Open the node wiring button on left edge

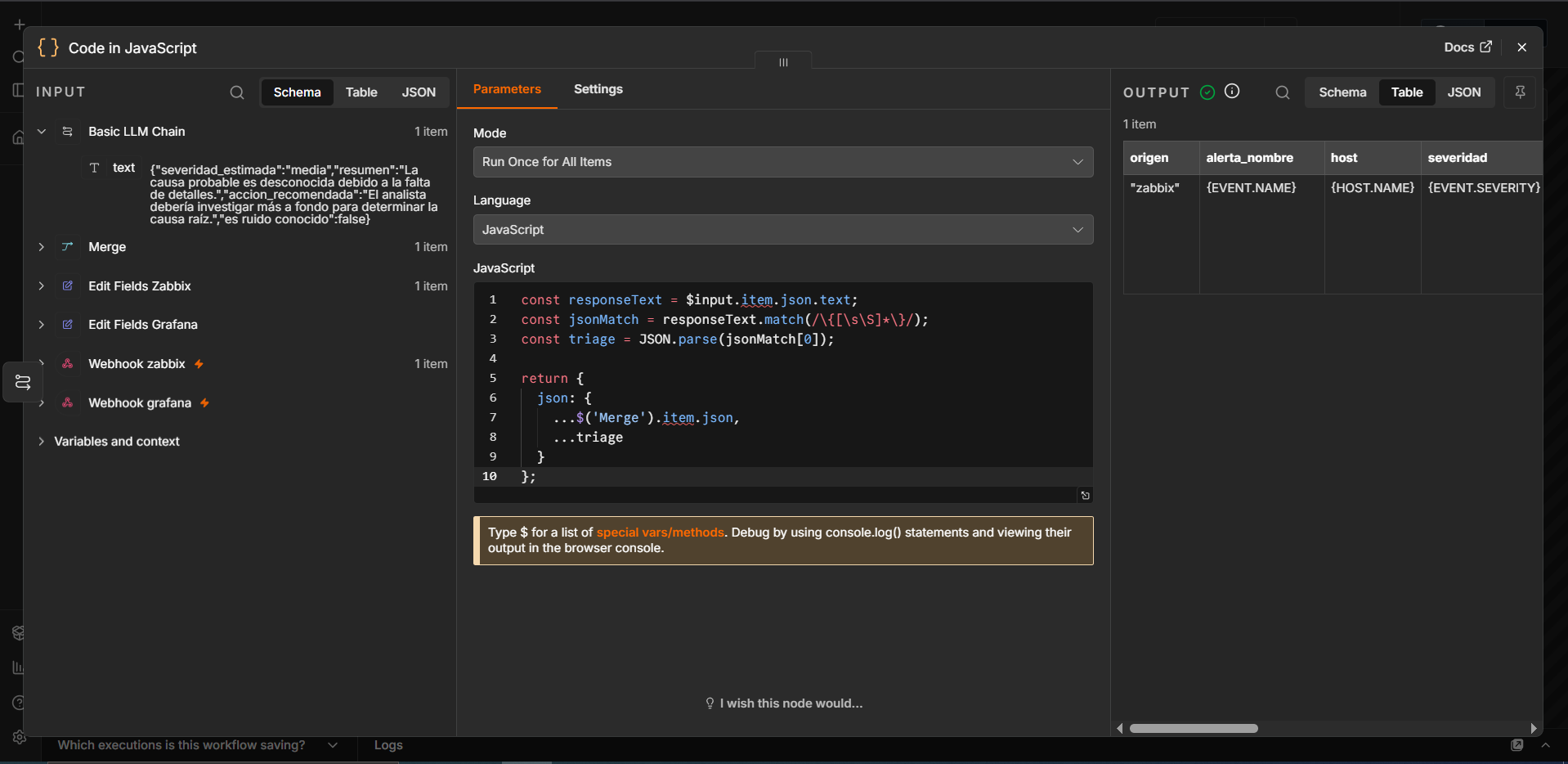click(23, 382)
